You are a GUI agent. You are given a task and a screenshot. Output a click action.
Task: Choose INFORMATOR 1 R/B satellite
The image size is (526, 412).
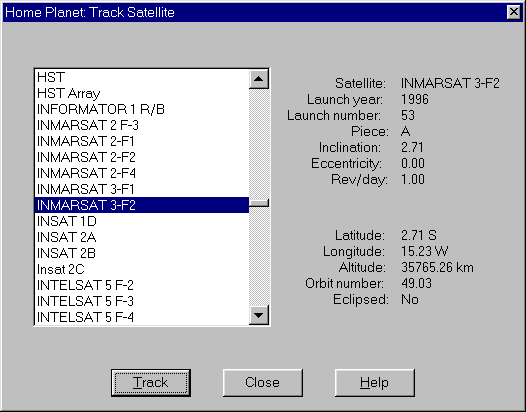[142, 109]
